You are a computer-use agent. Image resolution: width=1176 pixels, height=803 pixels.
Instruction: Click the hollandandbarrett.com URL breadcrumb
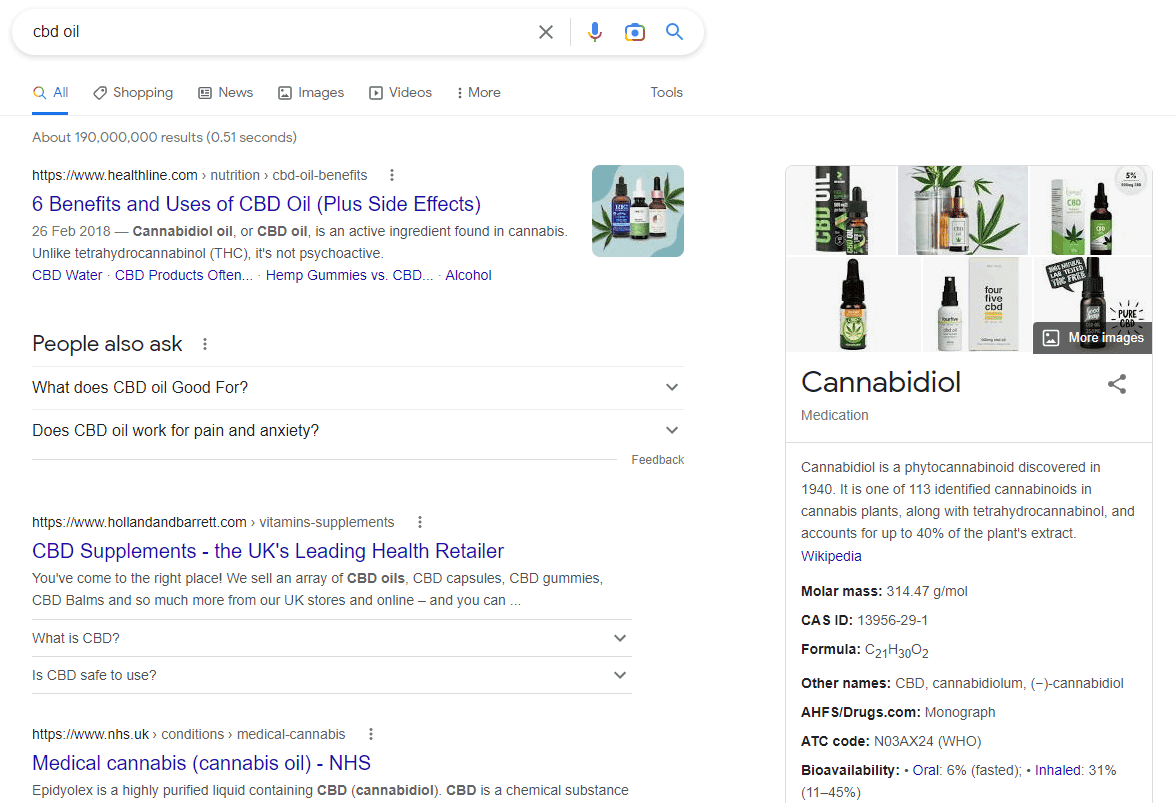coord(213,522)
